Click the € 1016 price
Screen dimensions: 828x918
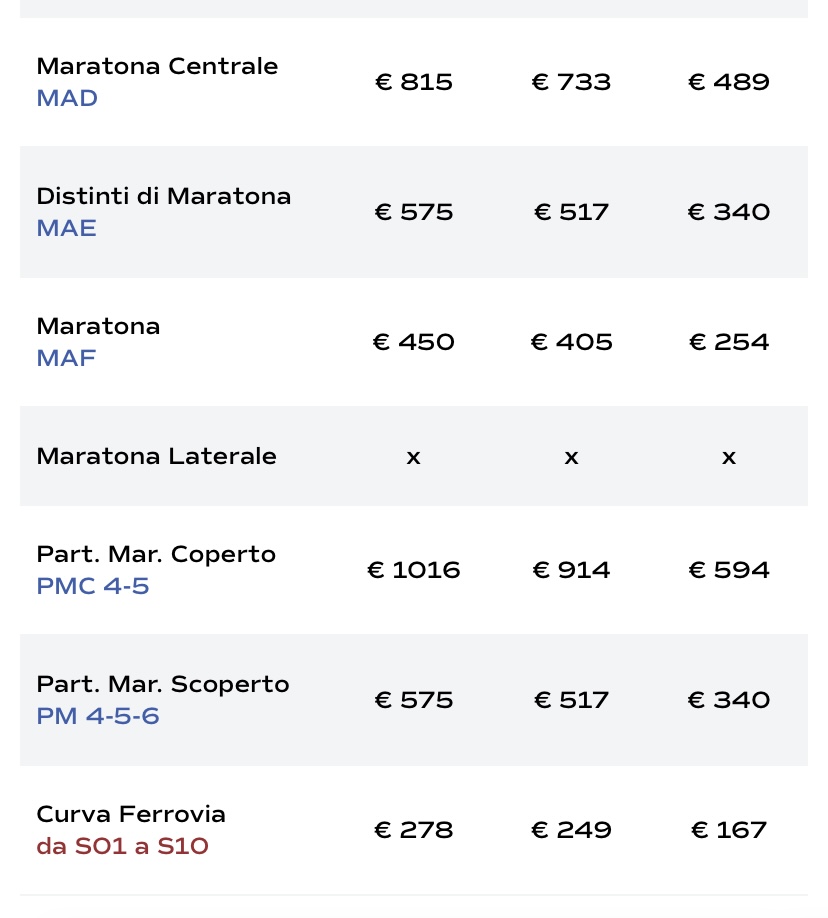[414, 570]
